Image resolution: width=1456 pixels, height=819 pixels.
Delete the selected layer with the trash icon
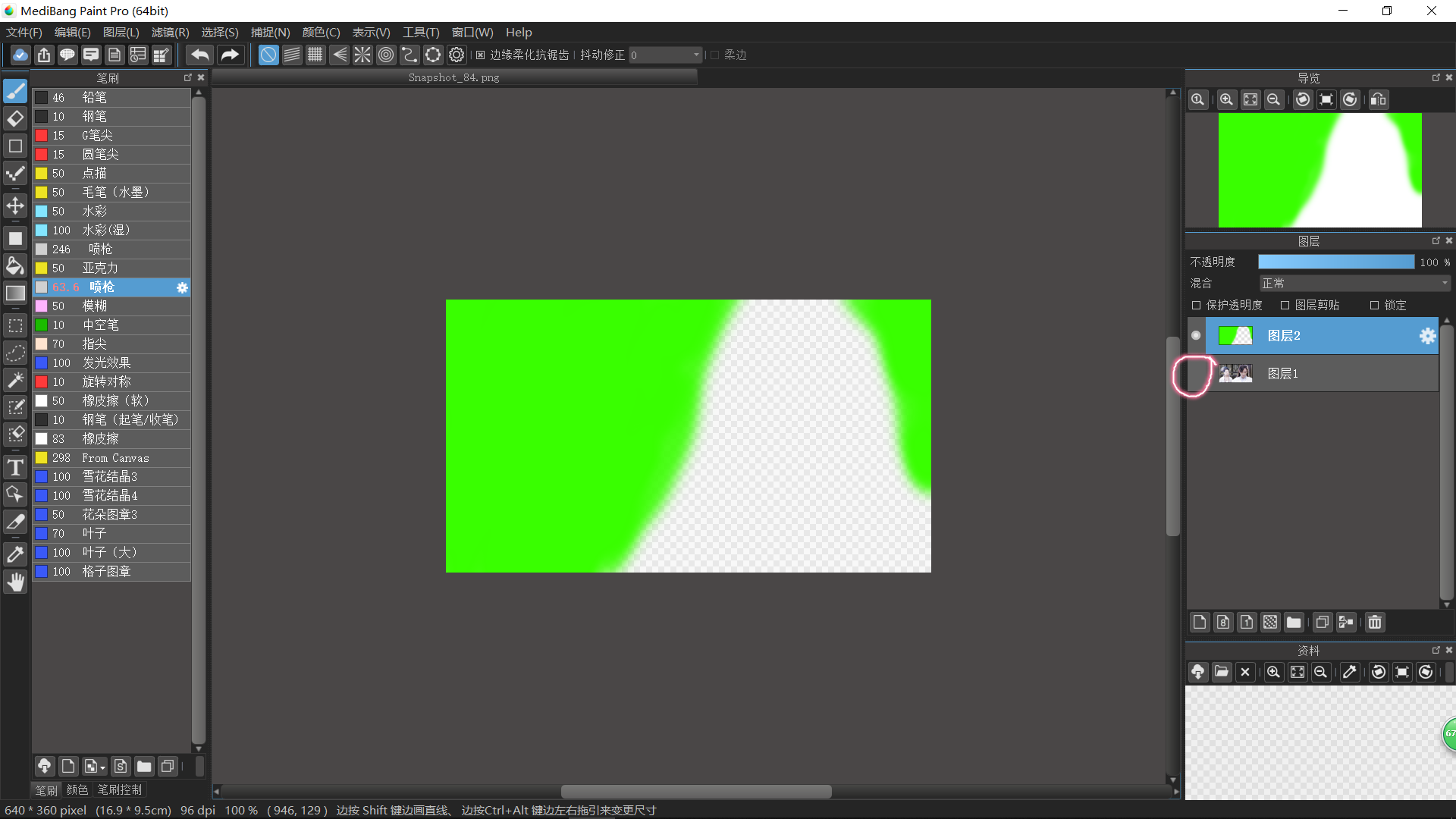click(1375, 622)
